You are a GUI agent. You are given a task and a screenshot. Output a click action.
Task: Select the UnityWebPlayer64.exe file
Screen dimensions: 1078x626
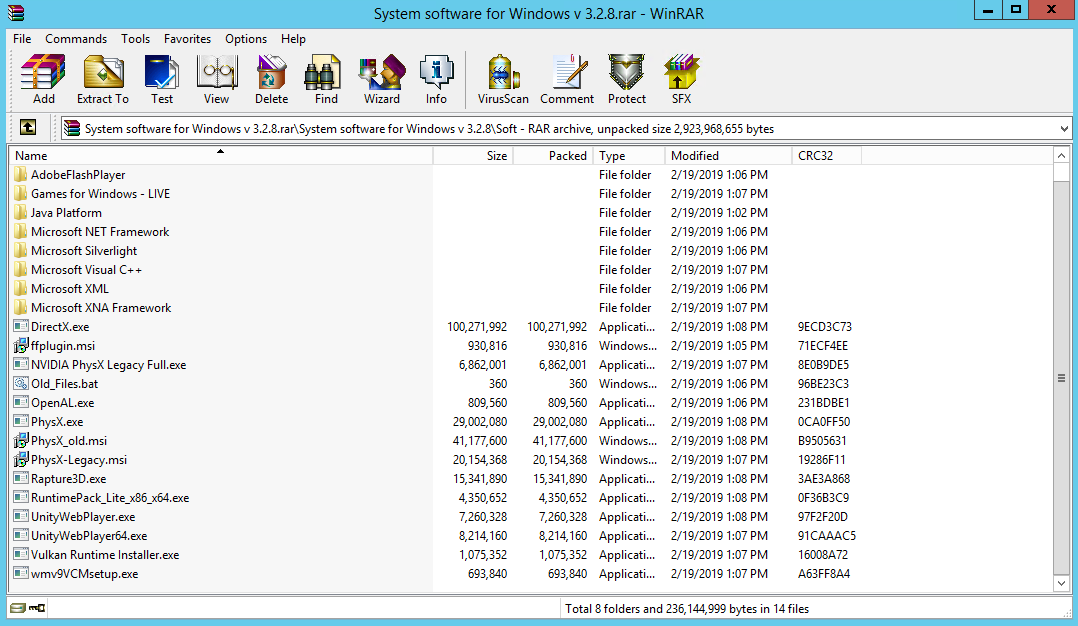pos(89,536)
